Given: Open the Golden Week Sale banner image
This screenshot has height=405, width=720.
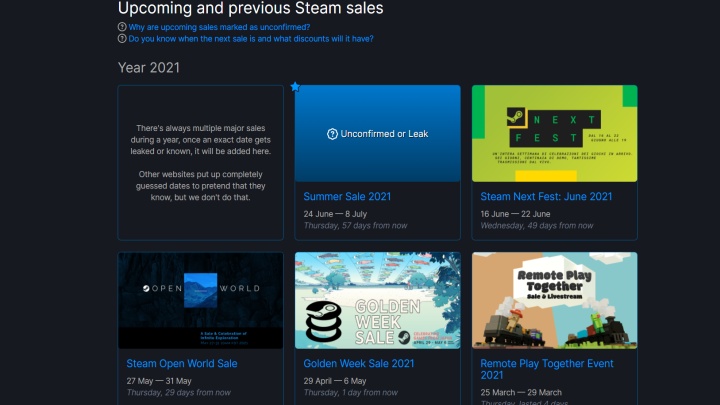Looking at the screenshot, I should tap(377, 300).
